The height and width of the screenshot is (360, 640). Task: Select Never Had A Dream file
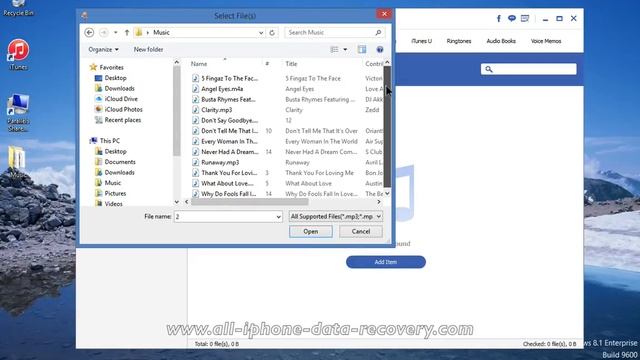pos(229,152)
